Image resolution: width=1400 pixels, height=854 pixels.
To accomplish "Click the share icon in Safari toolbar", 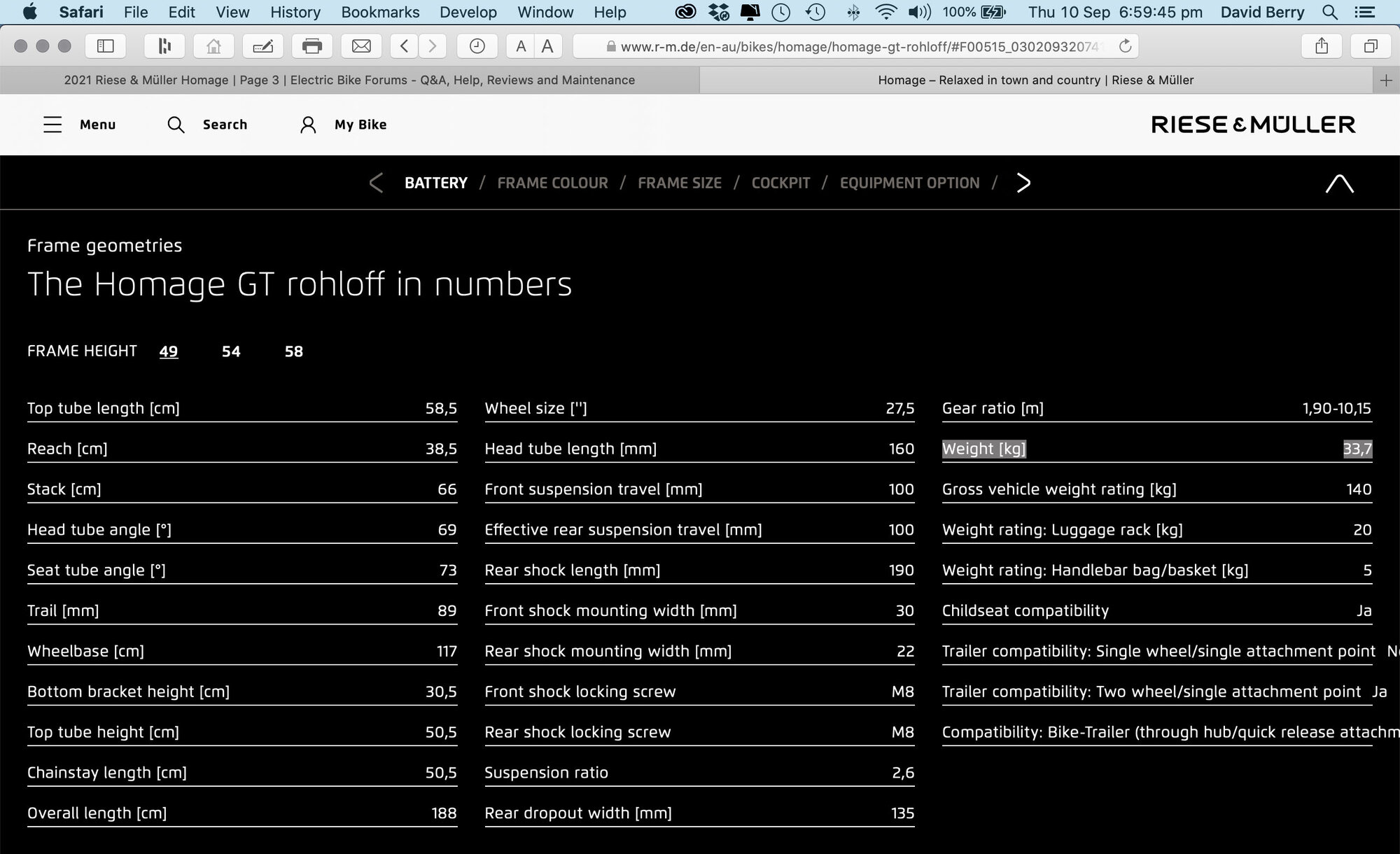I will 1321,46.
